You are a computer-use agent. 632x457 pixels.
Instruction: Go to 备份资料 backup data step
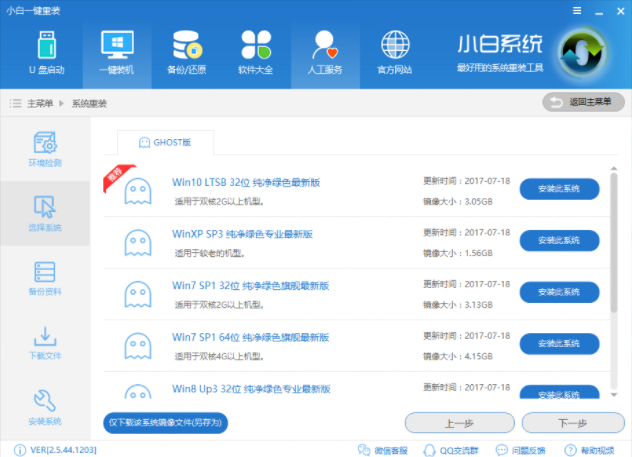coord(45,278)
